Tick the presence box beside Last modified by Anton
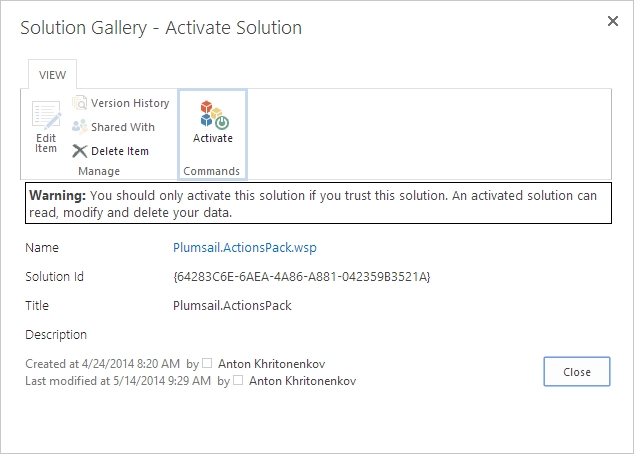Viewport: 634px width, 454px height. point(238,380)
